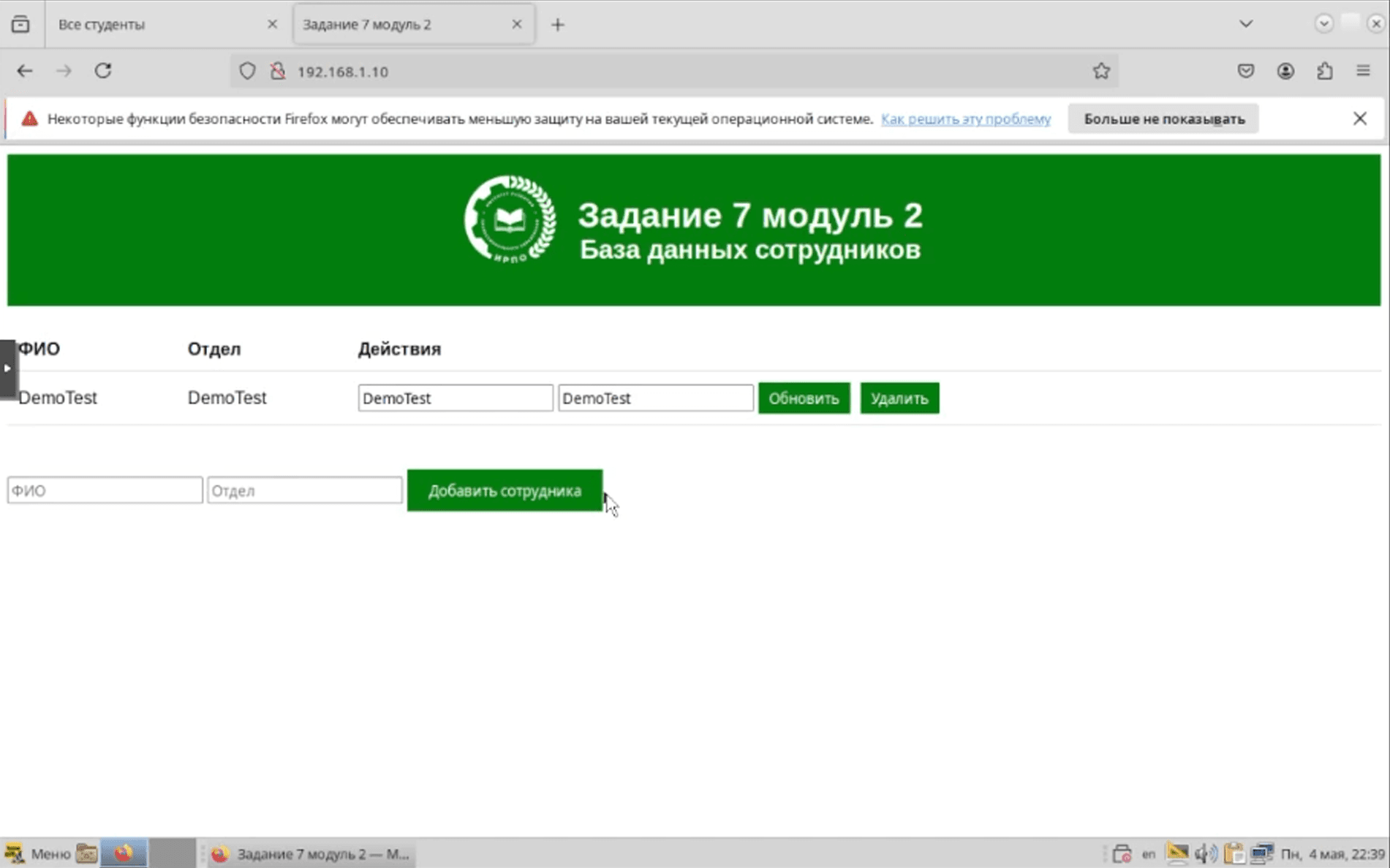Click the ФИО column header

tap(39, 349)
